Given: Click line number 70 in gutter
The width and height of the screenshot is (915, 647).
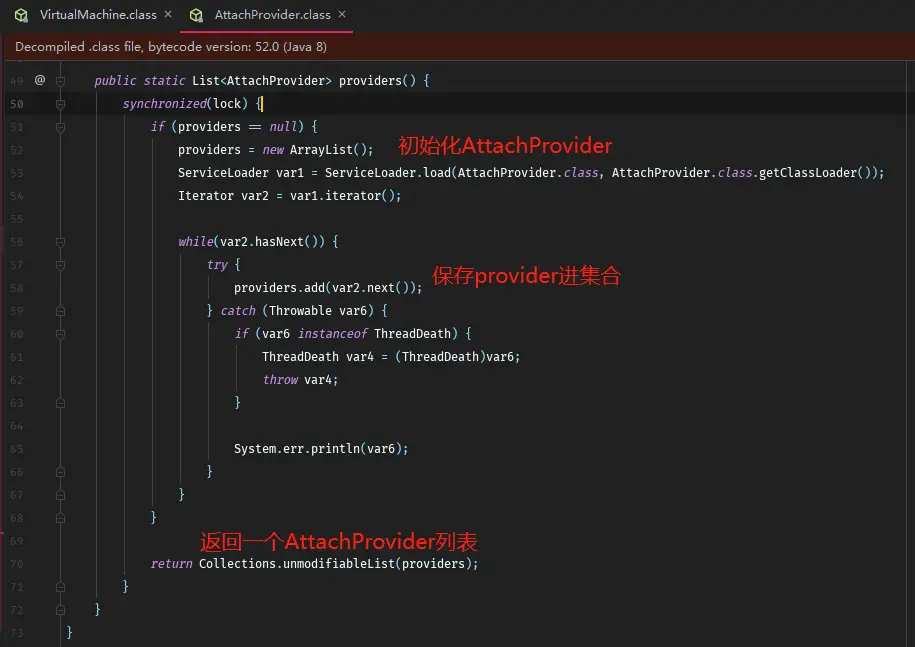Looking at the screenshot, I should pos(17,564).
